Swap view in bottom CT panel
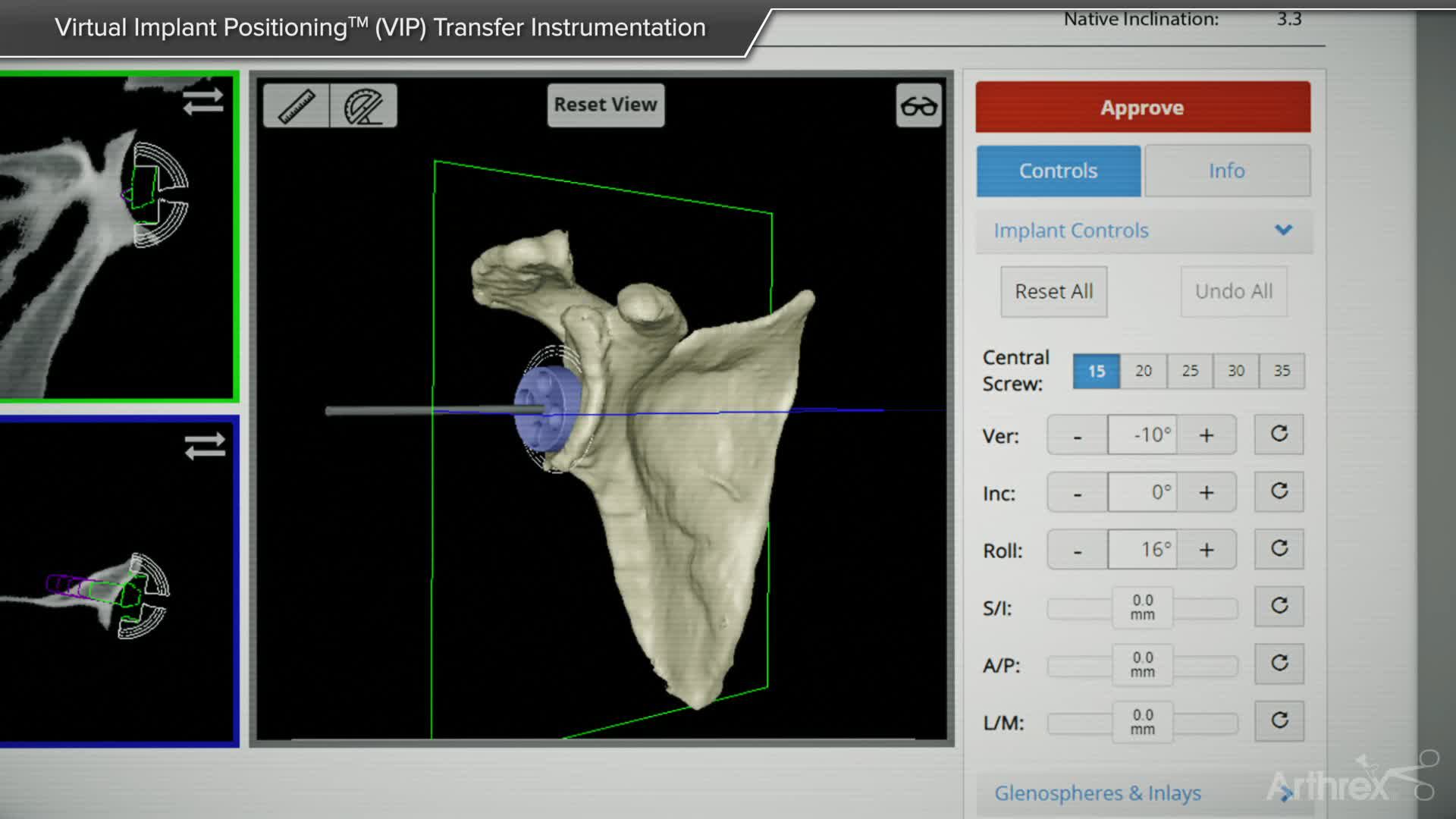This screenshot has height=819, width=1456. [x=205, y=446]
